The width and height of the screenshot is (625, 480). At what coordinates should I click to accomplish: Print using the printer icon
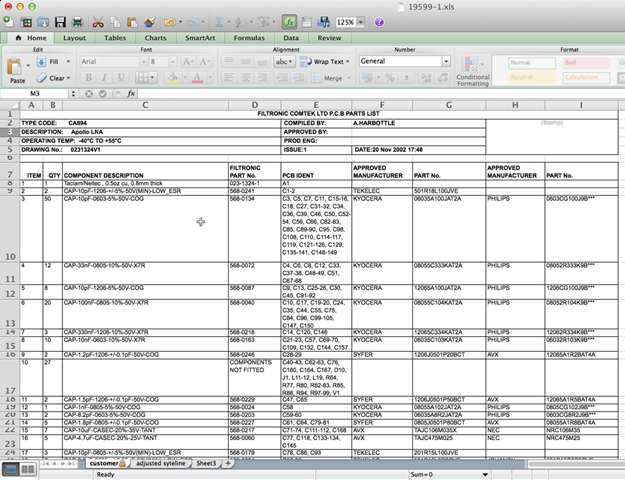click(x=77, y=22)
